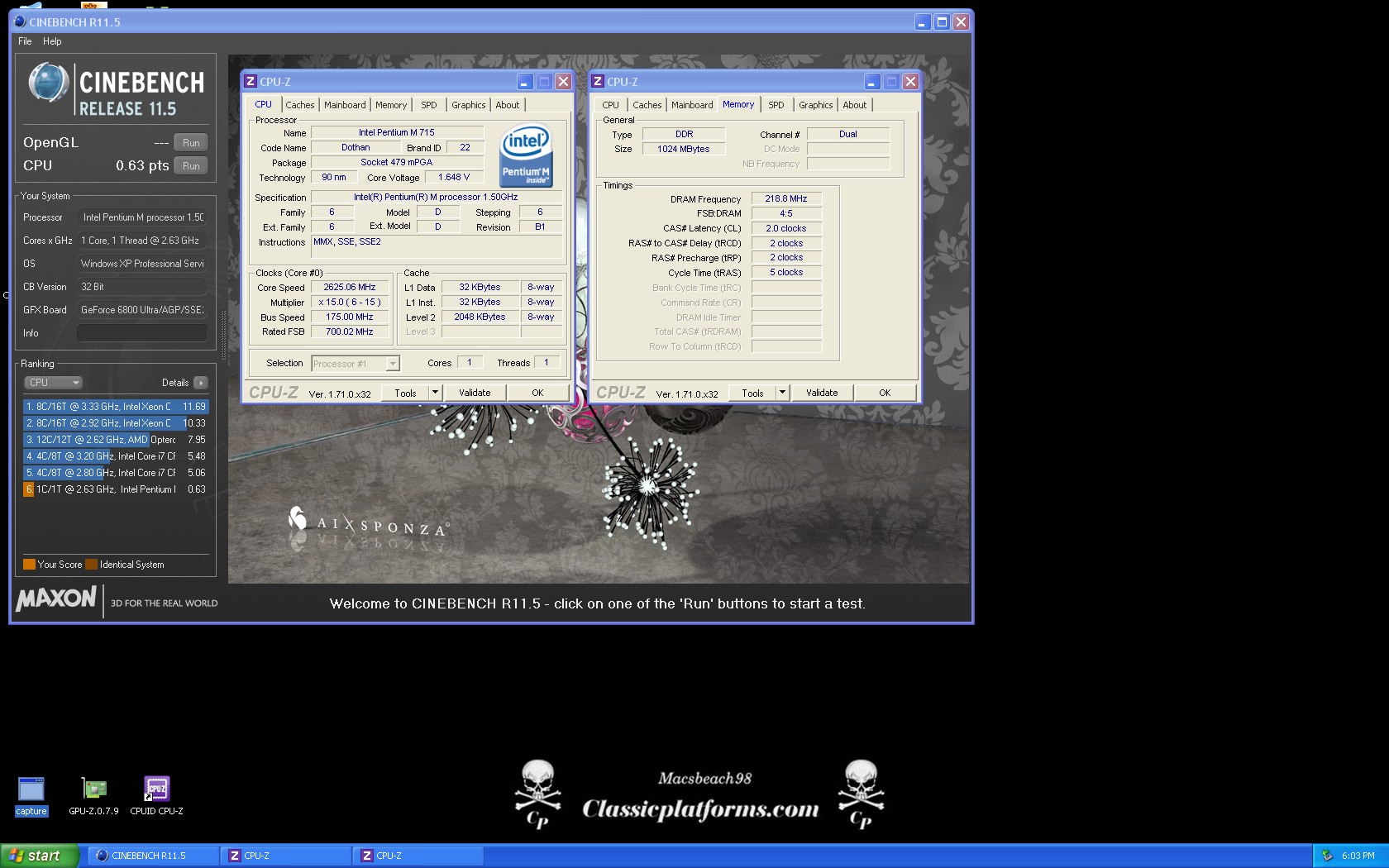
Task: Click the orange Your Score legend swatch
Action: pyautogui.click(x=29, y=565)
